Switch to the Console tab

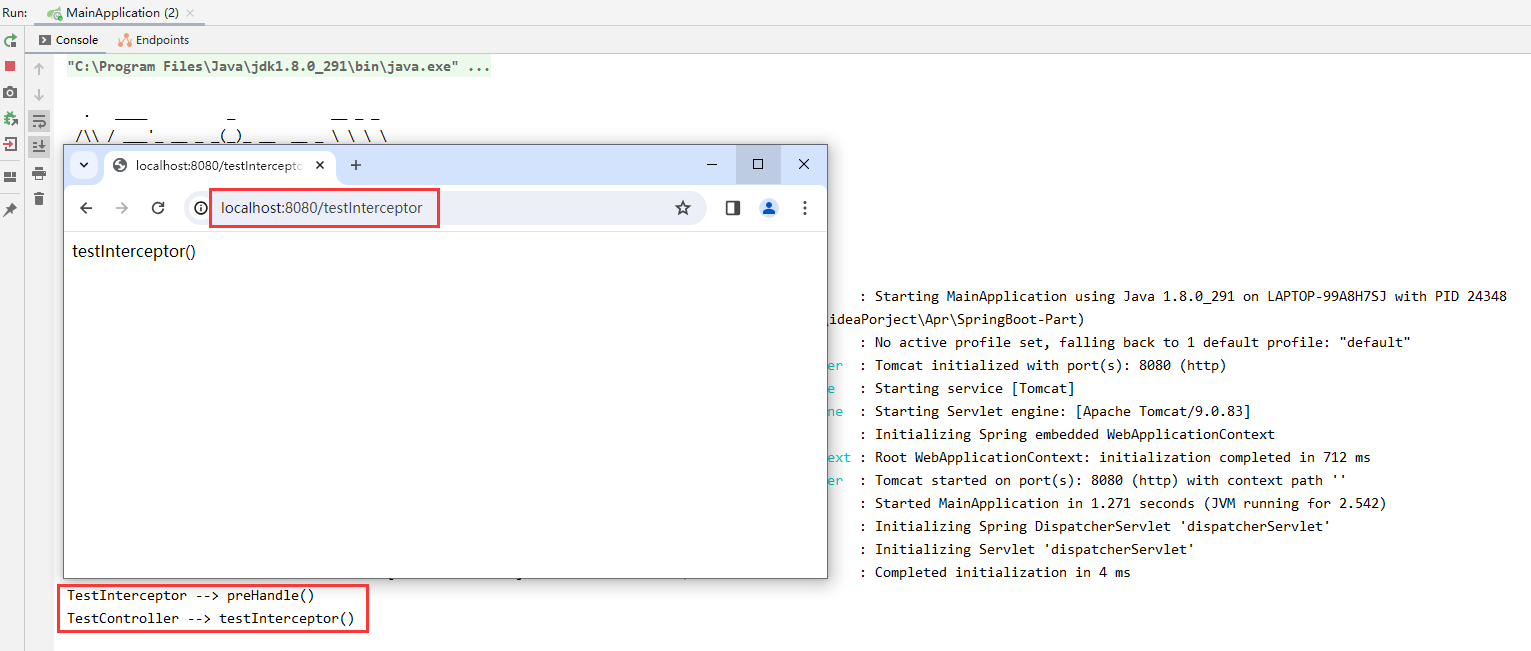click(x=68, y=40)
